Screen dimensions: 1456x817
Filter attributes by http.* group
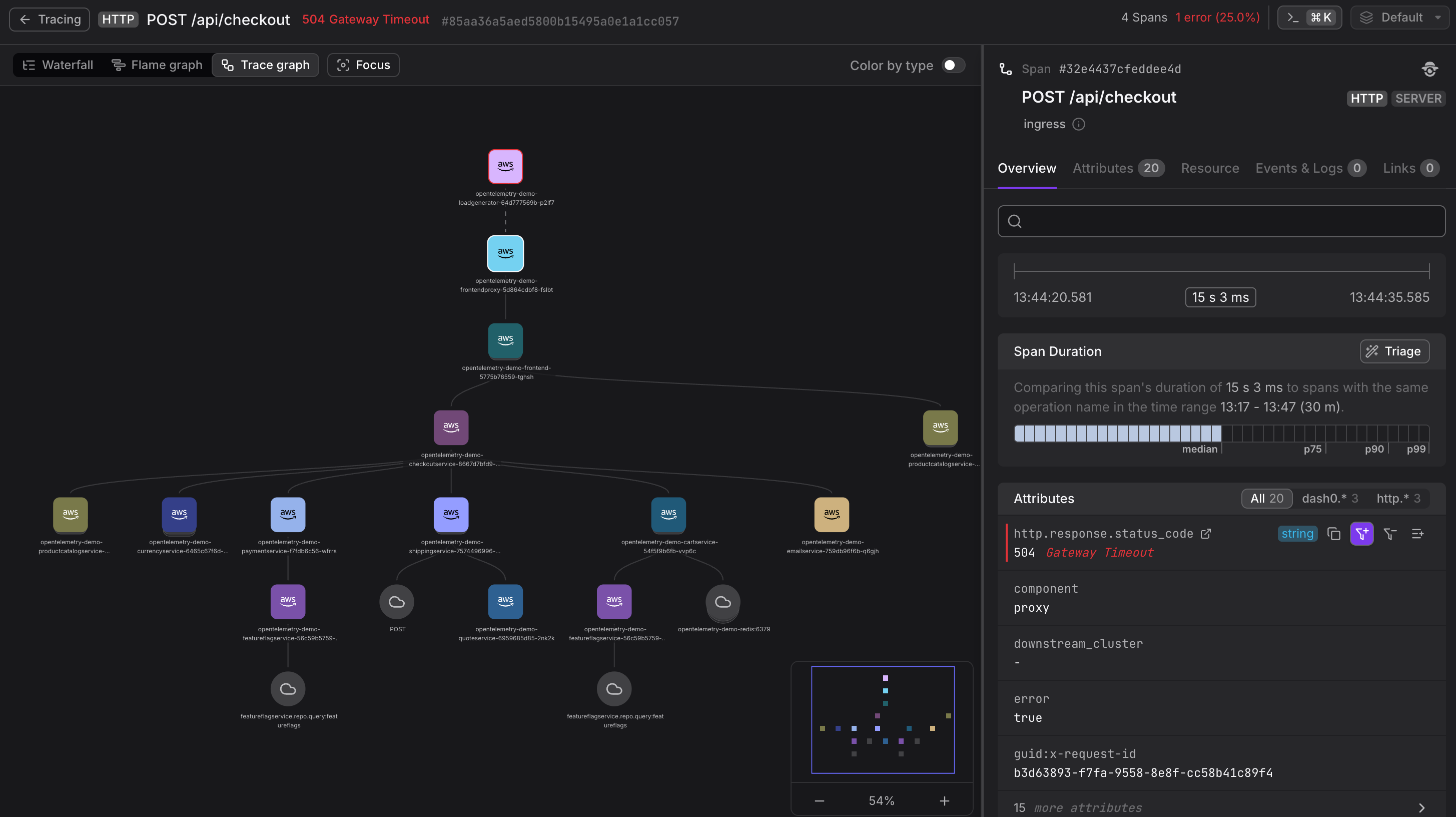tap(1398, 498)
